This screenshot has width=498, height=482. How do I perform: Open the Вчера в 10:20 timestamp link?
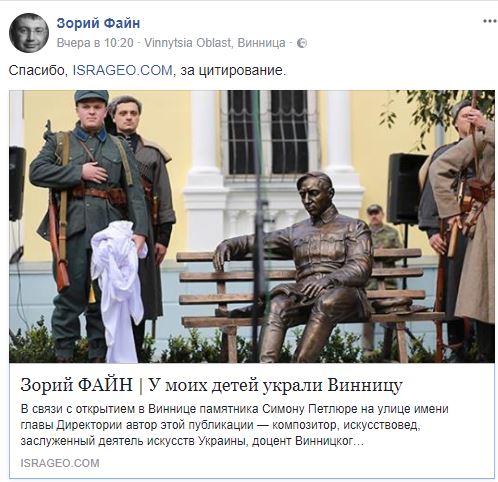point(95,43)
